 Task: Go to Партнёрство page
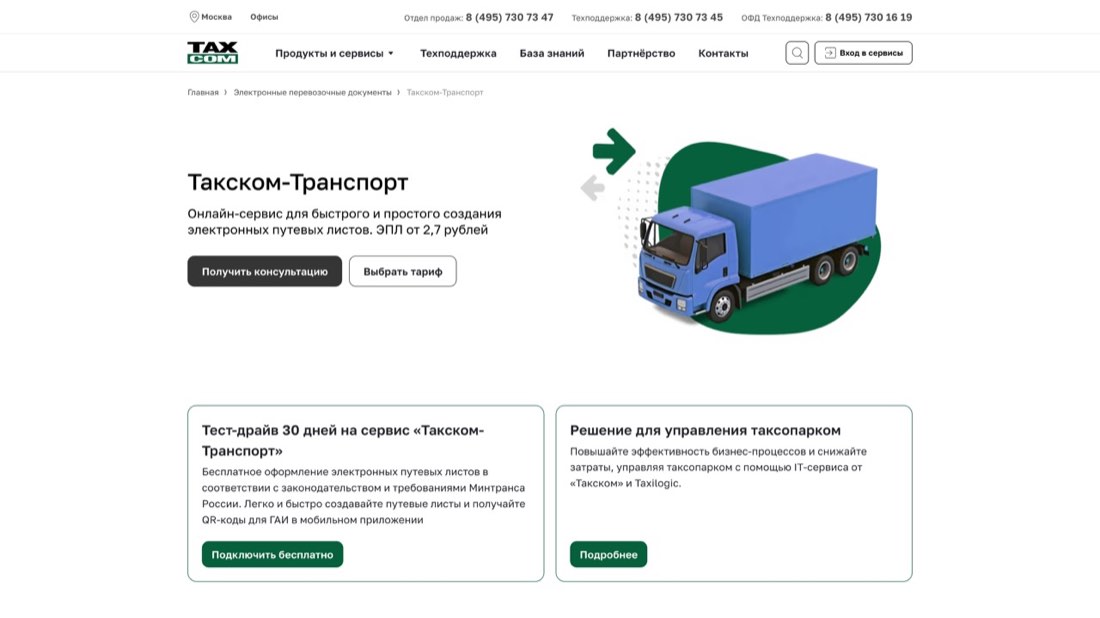[x=641, y=53]
